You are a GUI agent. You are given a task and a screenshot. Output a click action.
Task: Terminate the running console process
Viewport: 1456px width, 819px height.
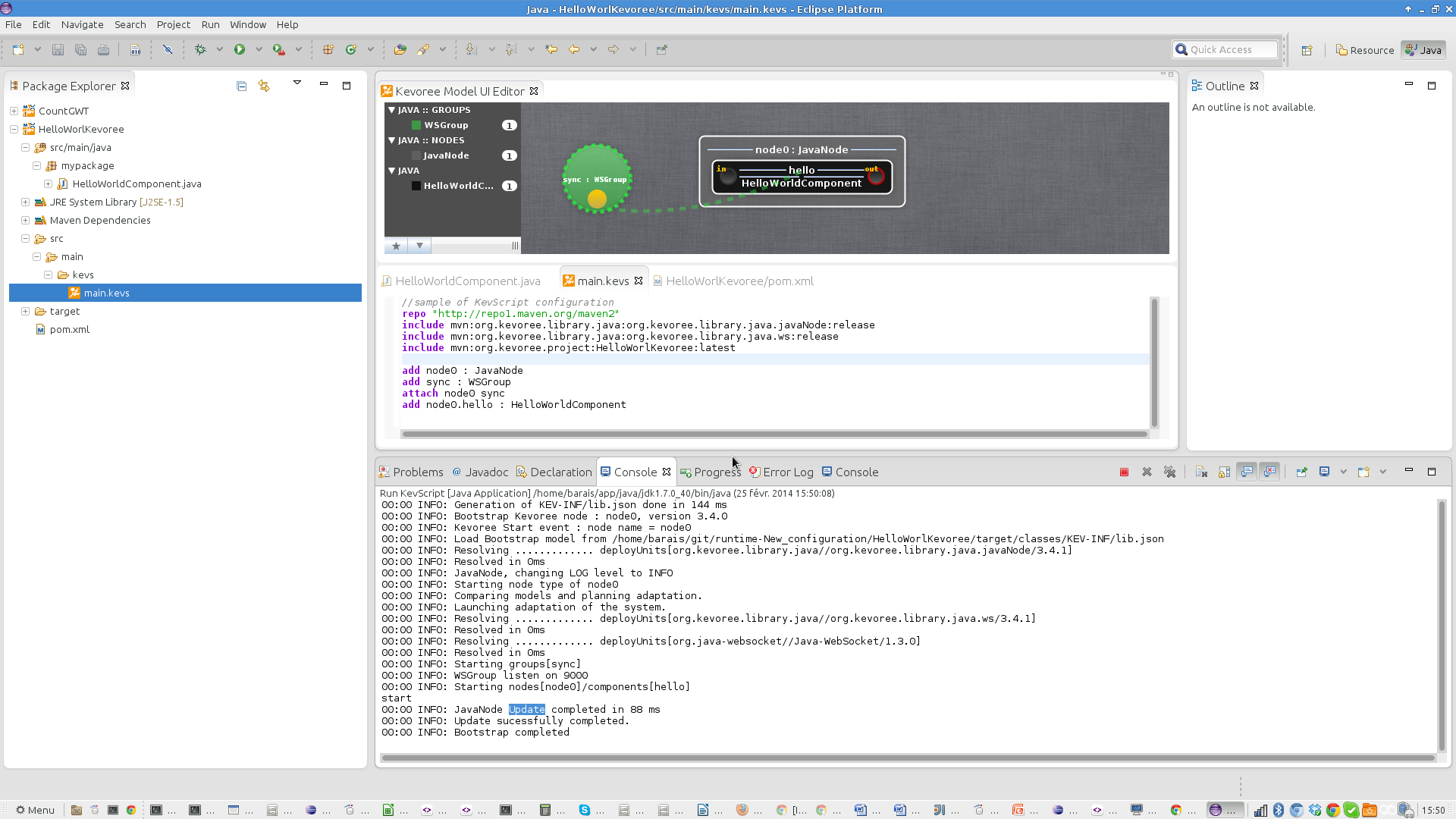[x=1124, y=472]
